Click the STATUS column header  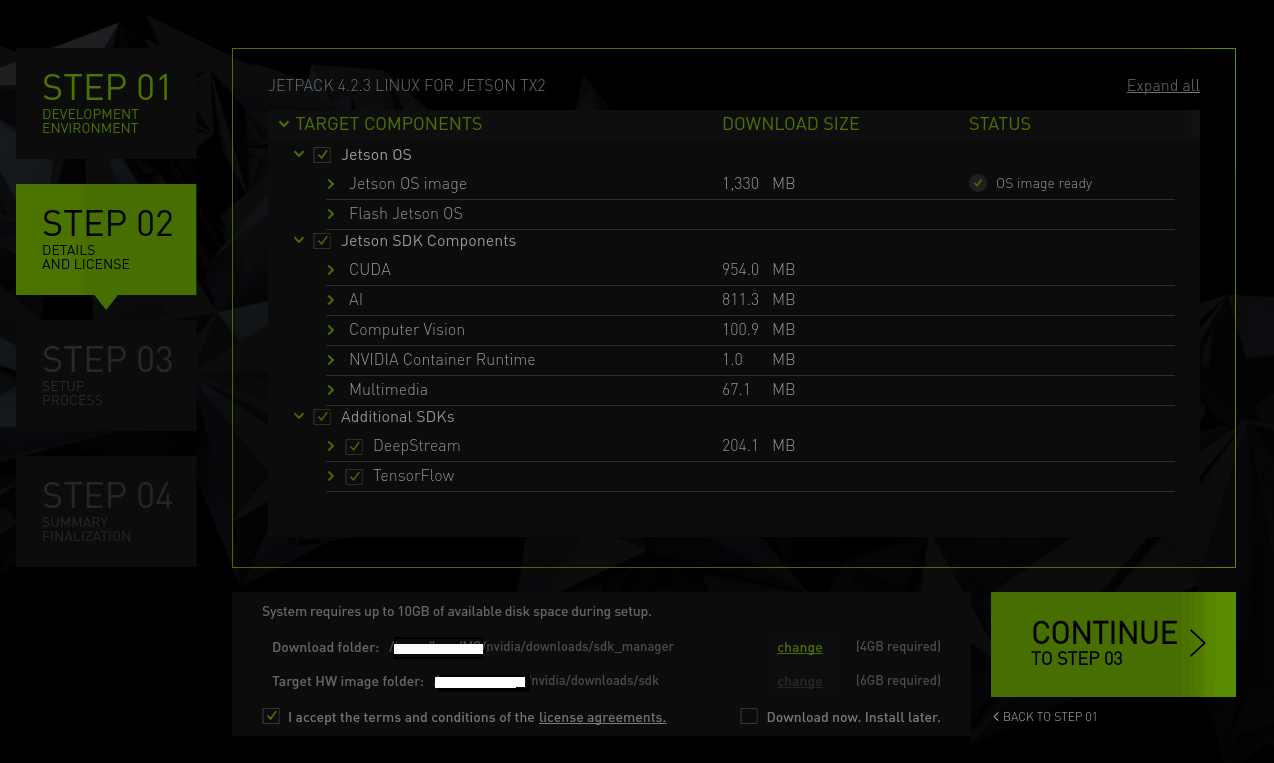1000,124
